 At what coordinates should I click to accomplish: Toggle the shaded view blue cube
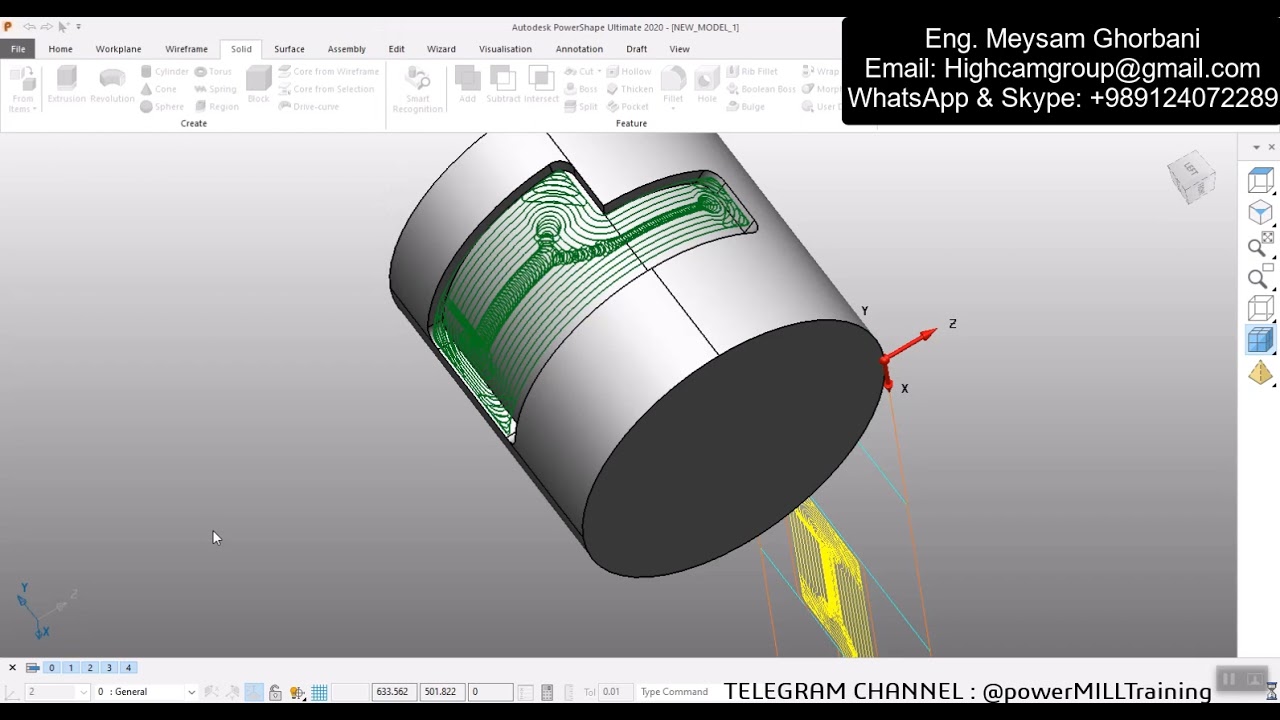click(x=1260, y=341)
